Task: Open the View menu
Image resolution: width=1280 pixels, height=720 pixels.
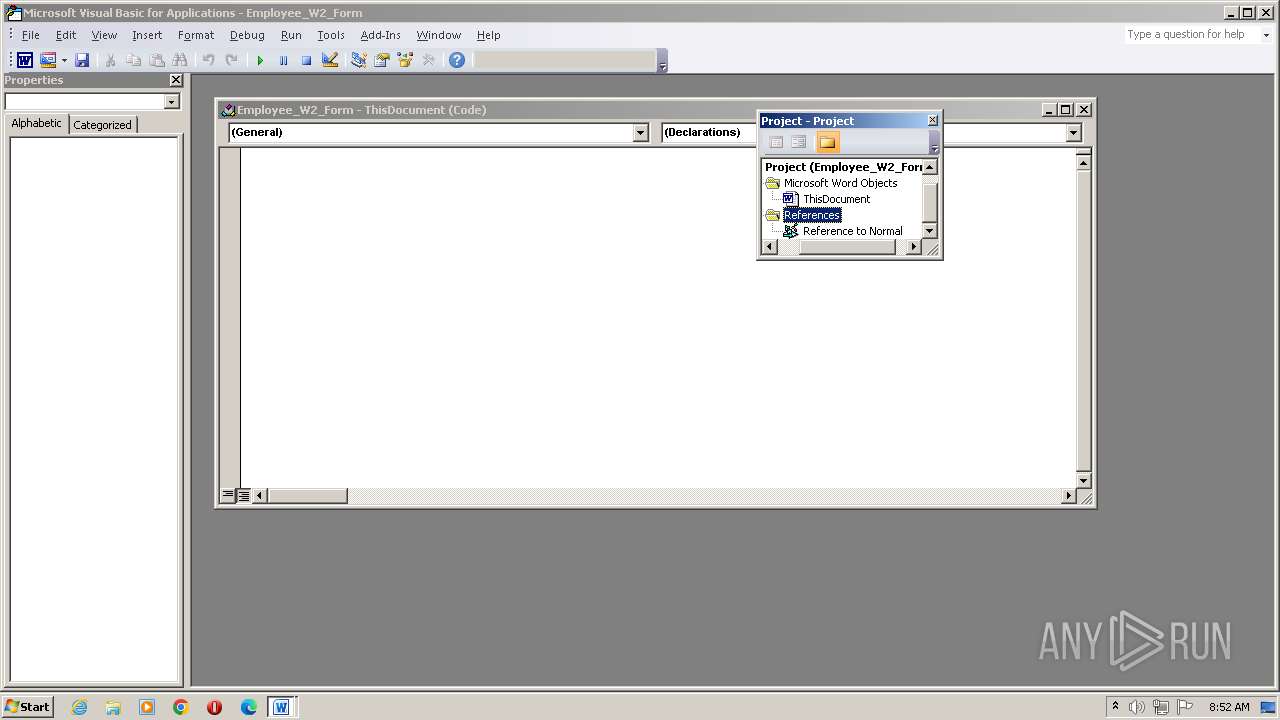Action: (x=104, y=35)
